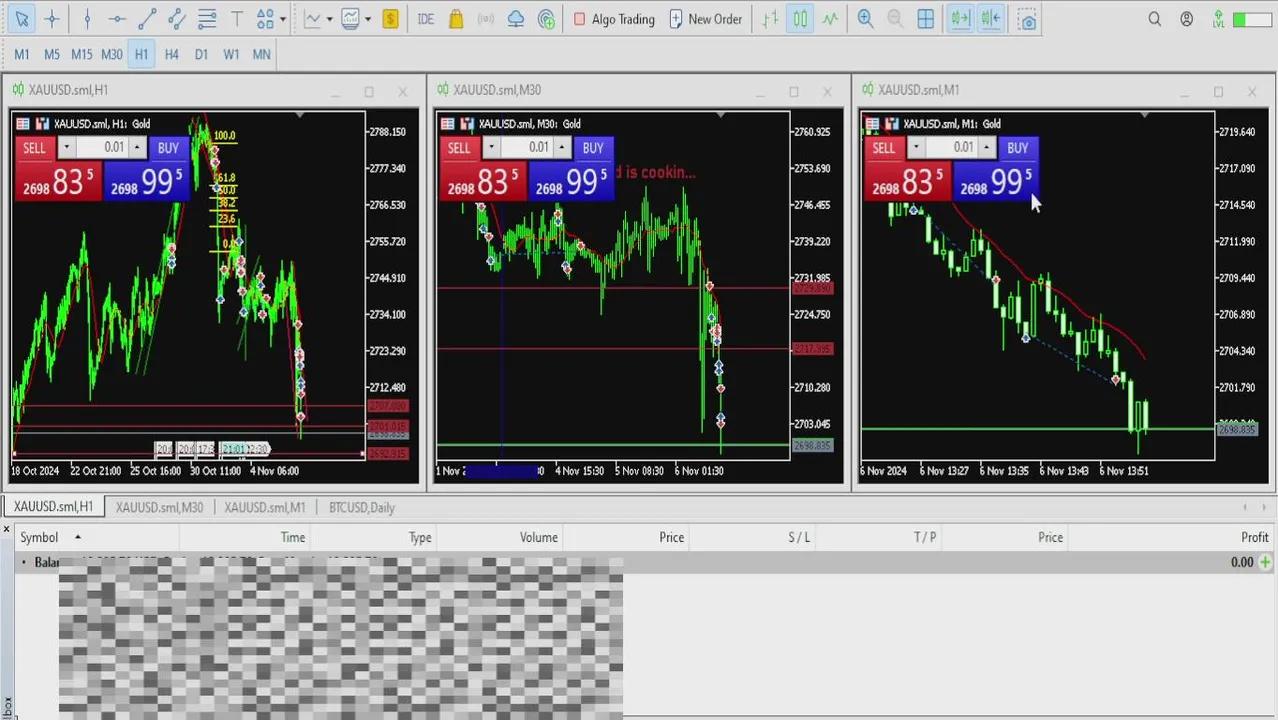This screenshot has height=720, width=1278.
Task: Open the tile windows grid layout icon
Action: coord(926,19)
